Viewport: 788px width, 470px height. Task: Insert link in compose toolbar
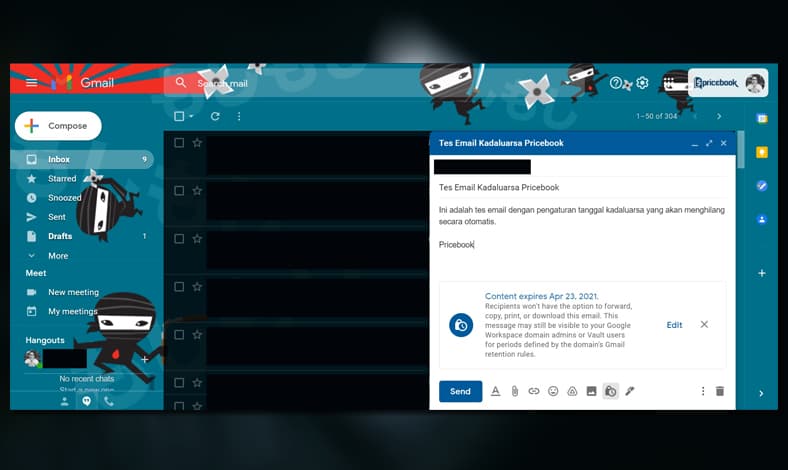(534, 391)
